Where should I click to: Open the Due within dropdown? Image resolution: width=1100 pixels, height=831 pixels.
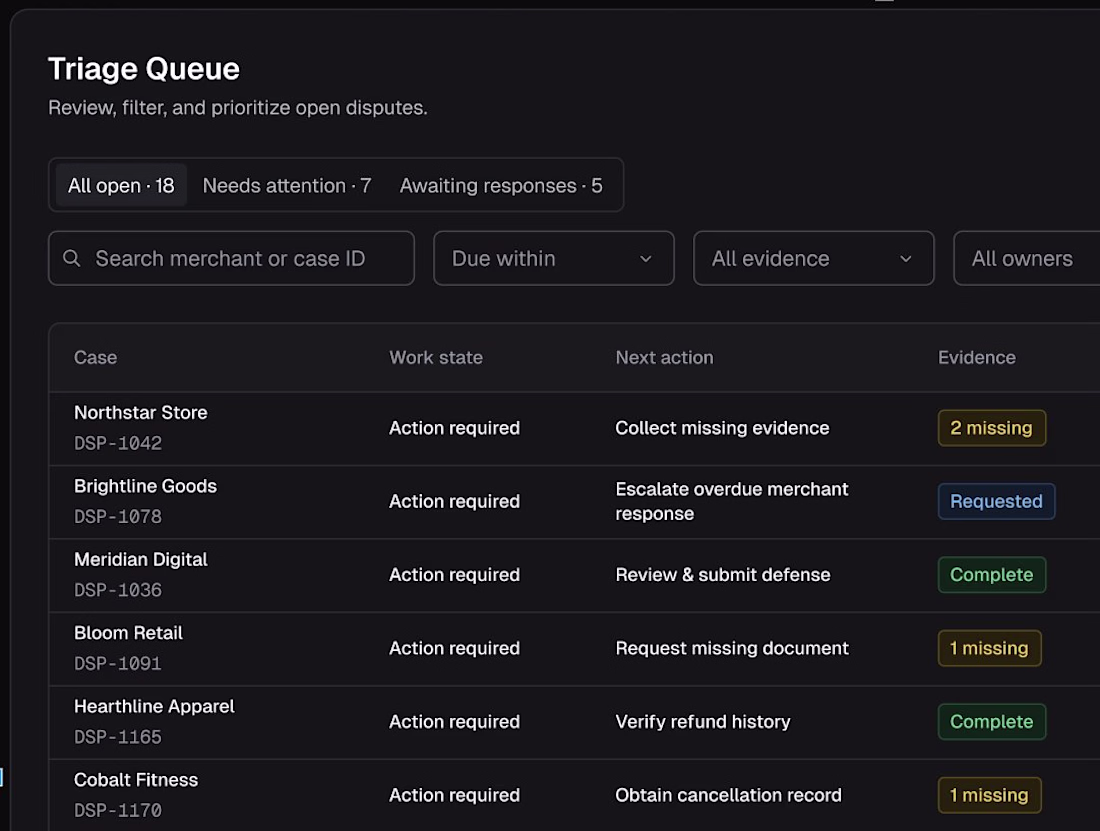[554, 258]
